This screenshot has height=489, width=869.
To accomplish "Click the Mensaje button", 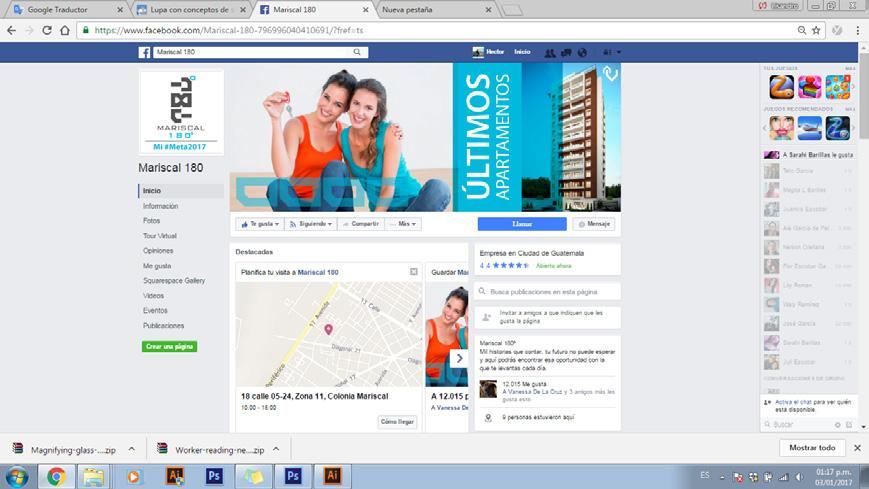I will tap(594, 224).
